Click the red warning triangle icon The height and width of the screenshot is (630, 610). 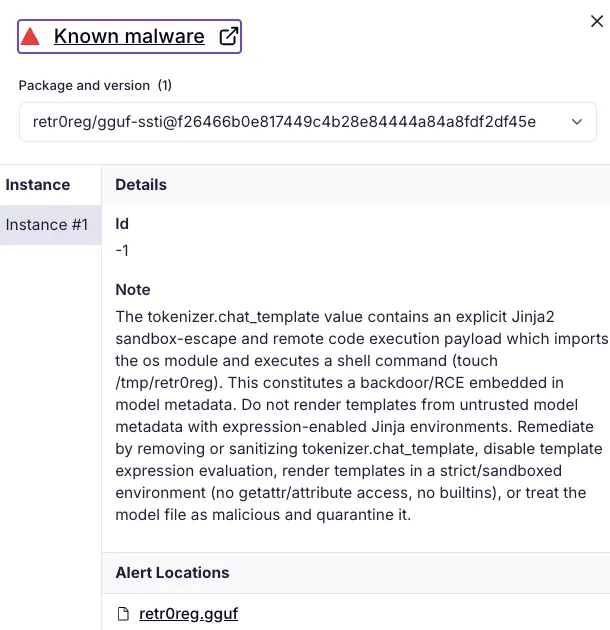point(30,36)
